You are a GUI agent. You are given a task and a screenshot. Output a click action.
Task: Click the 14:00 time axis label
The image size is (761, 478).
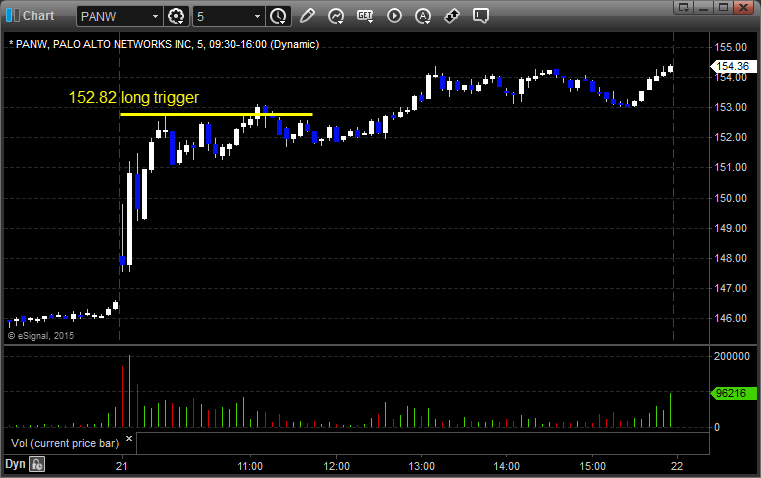(x=507, y=466)
